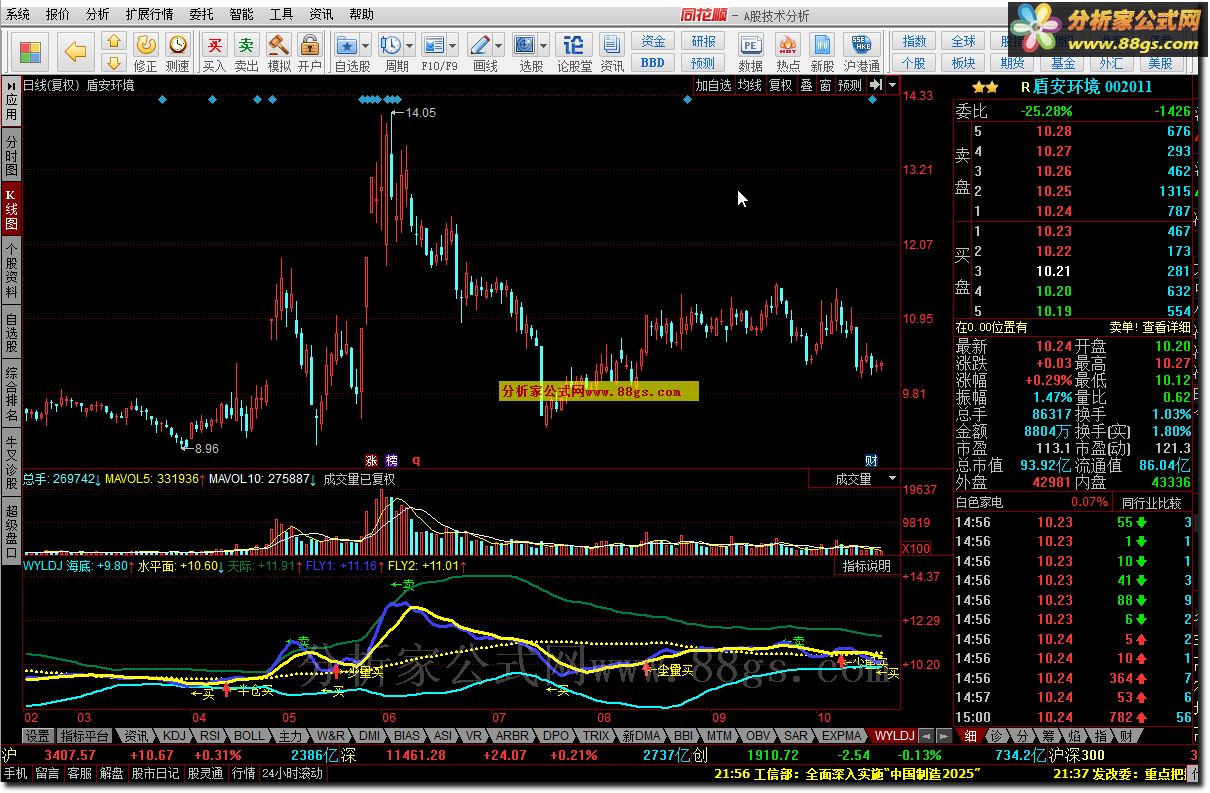Switch to the BOLL indicator tab

(249, 735)
